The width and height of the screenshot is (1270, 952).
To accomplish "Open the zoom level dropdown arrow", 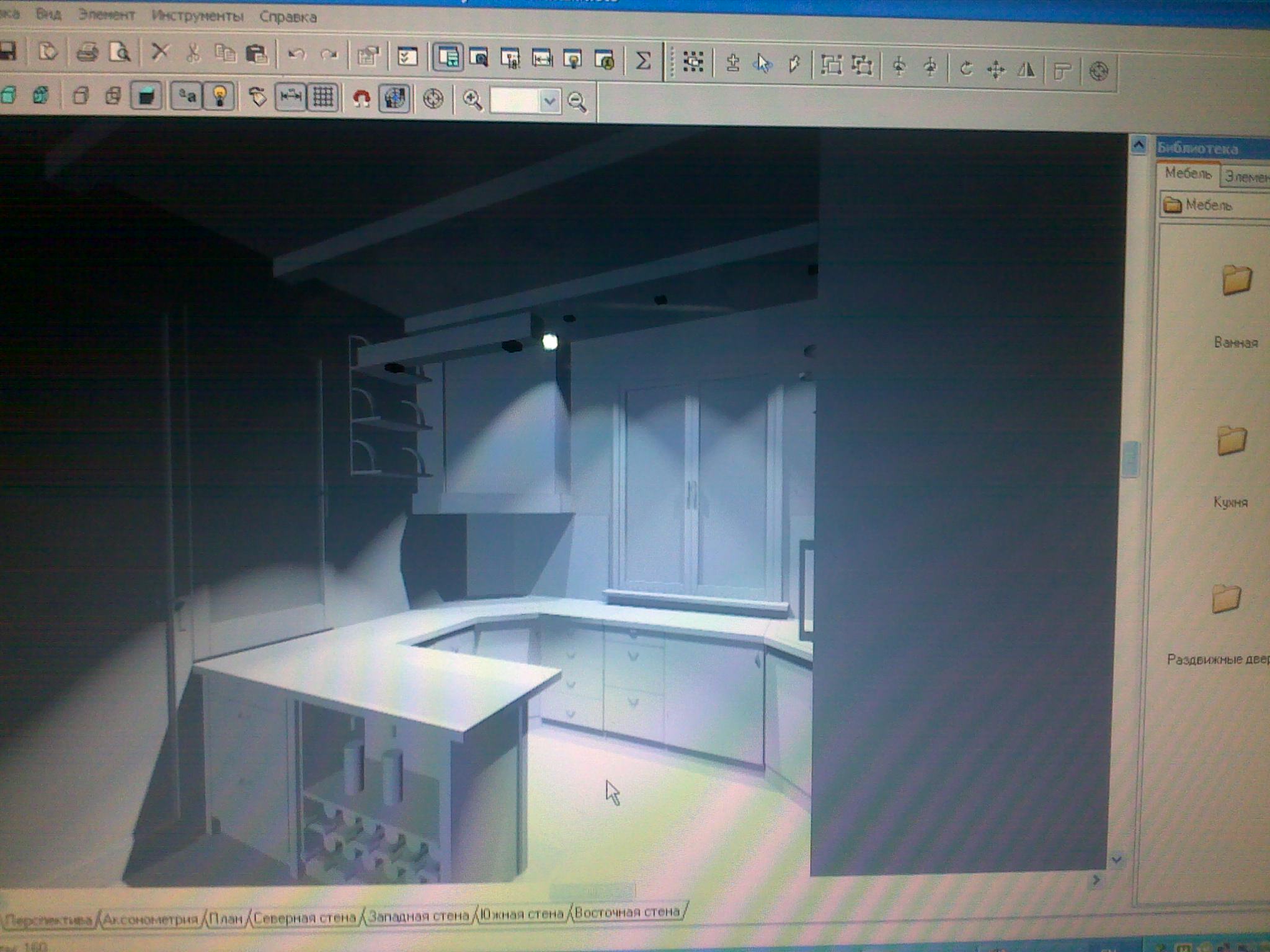I will [x=549, y=102].
